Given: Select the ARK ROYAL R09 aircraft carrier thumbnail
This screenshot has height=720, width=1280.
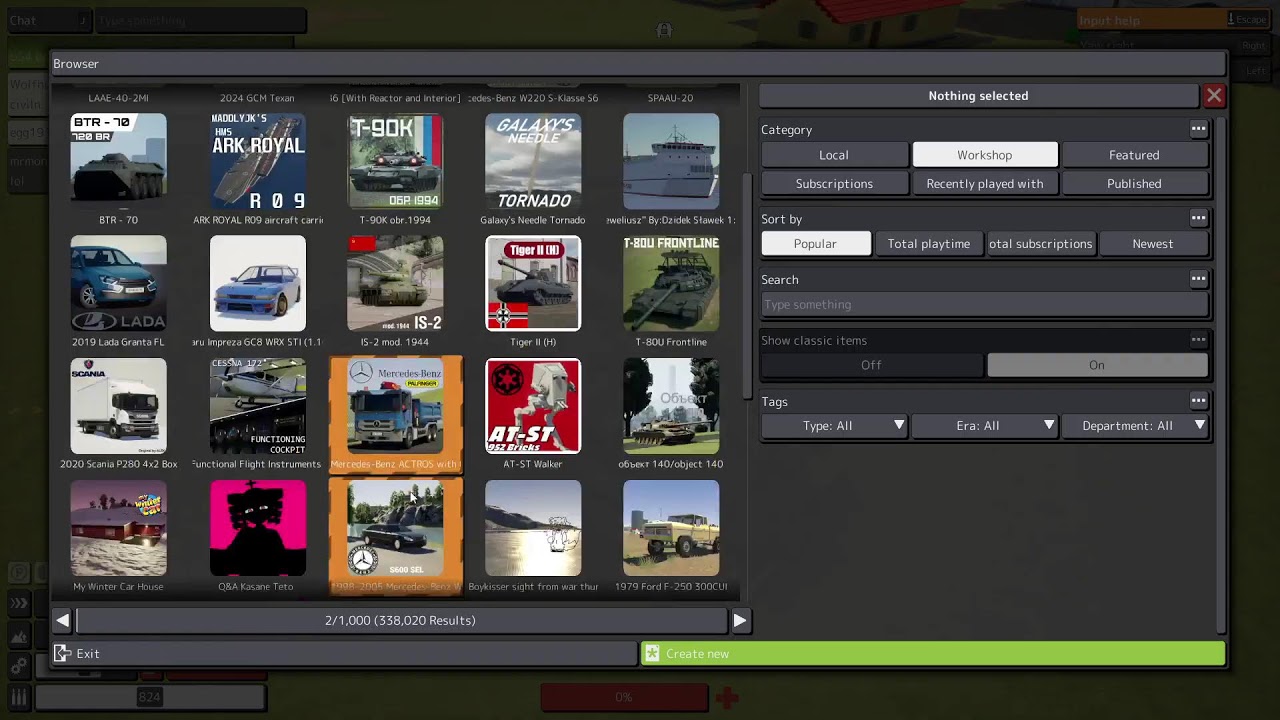Looking at the screenshot, I should tap(258, 161).
